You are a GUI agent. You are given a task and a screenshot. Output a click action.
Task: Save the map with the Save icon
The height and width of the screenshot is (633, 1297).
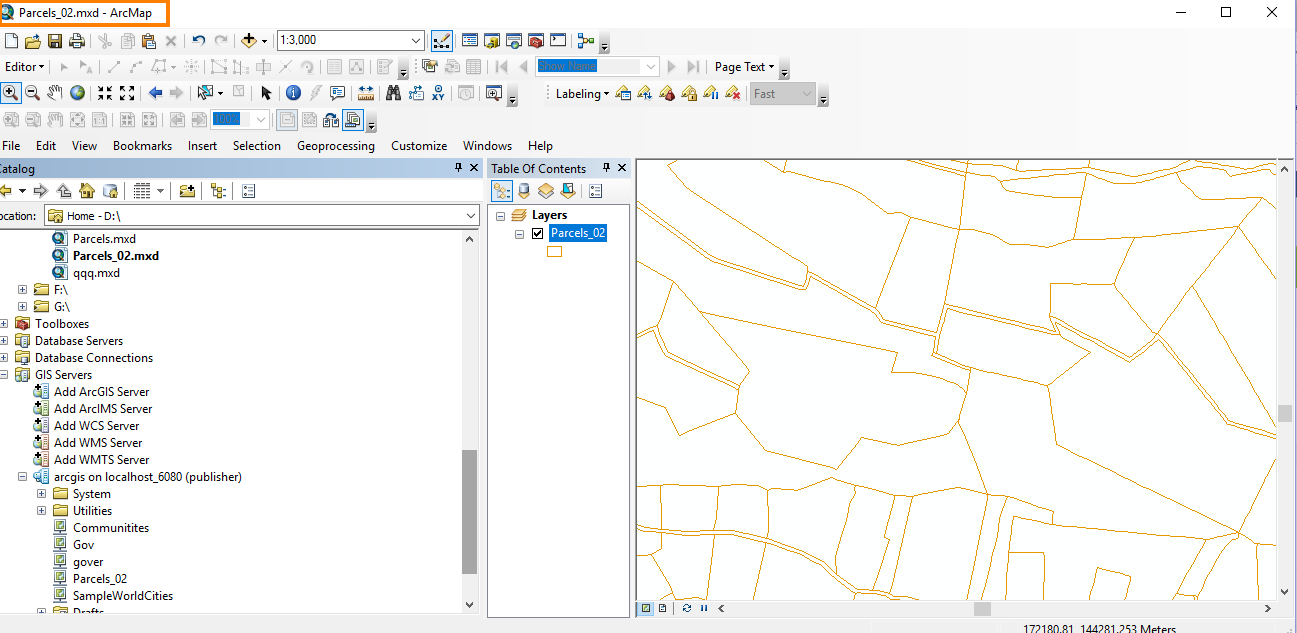(x=55, y=41)
